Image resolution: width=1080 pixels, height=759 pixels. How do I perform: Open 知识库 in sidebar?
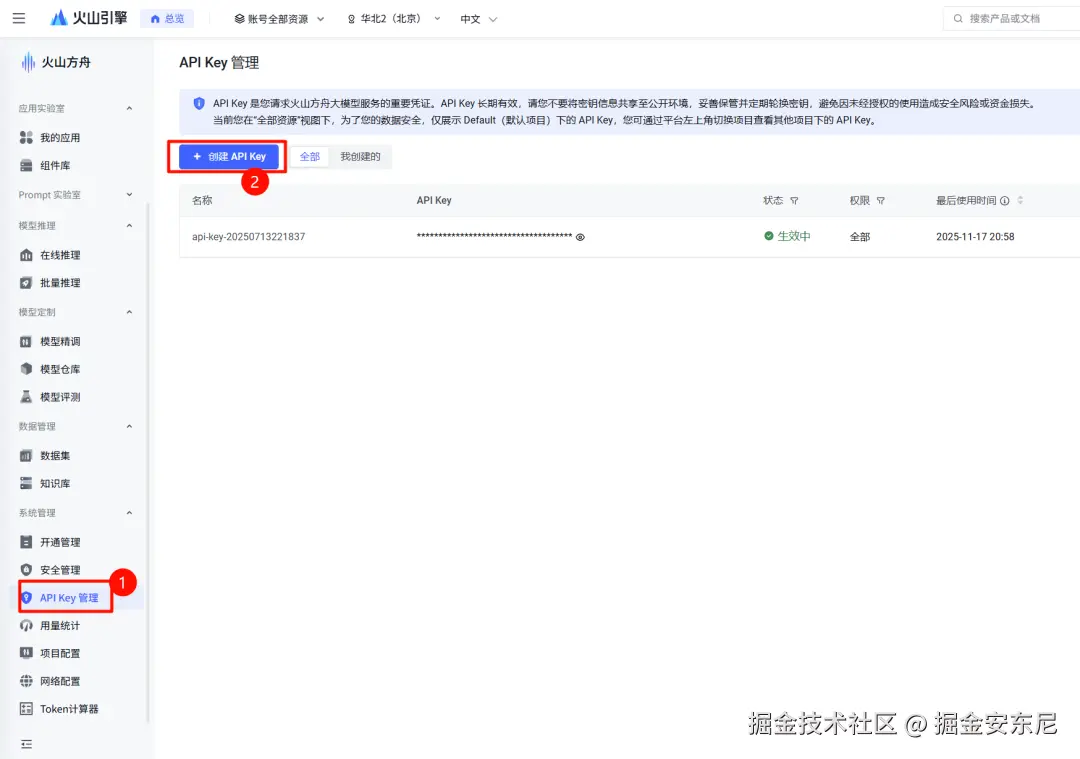55,483
